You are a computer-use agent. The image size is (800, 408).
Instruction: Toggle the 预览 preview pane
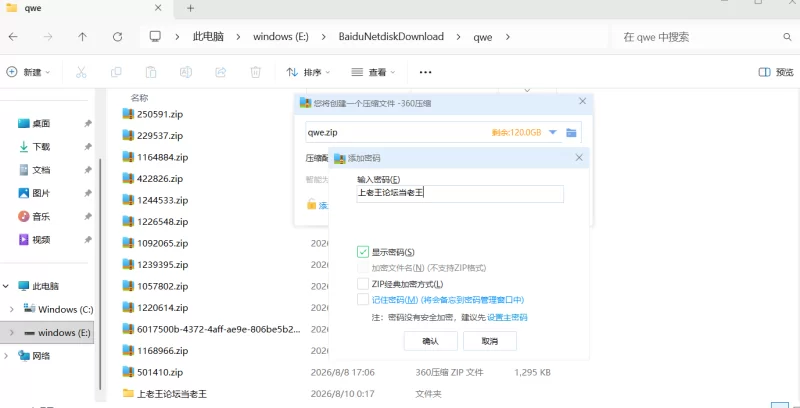[x=776, y=72]
